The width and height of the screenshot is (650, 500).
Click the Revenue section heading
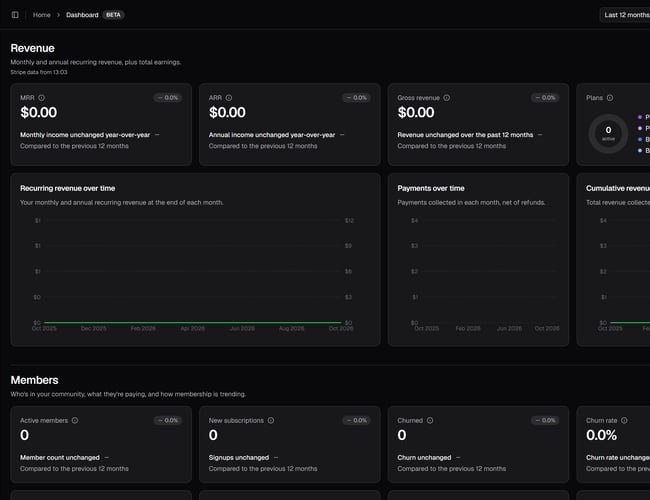32,48
